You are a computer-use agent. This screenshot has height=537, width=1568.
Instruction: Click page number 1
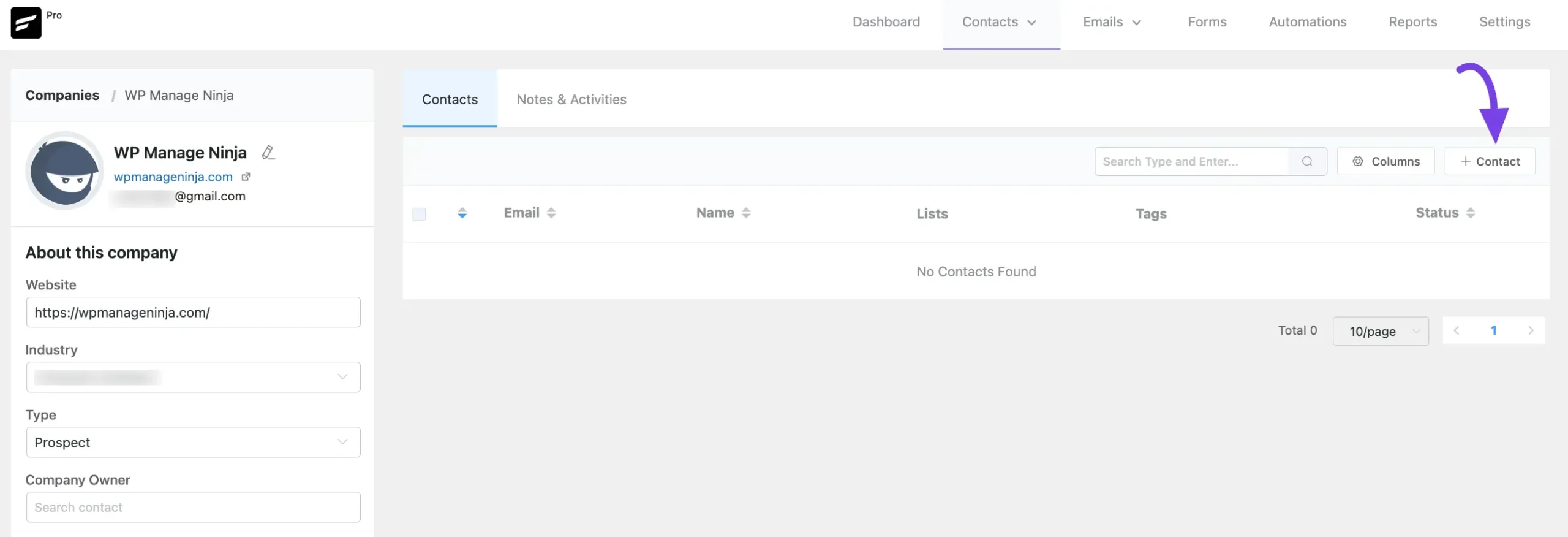pyautogui.click(x=1494, y=330)
